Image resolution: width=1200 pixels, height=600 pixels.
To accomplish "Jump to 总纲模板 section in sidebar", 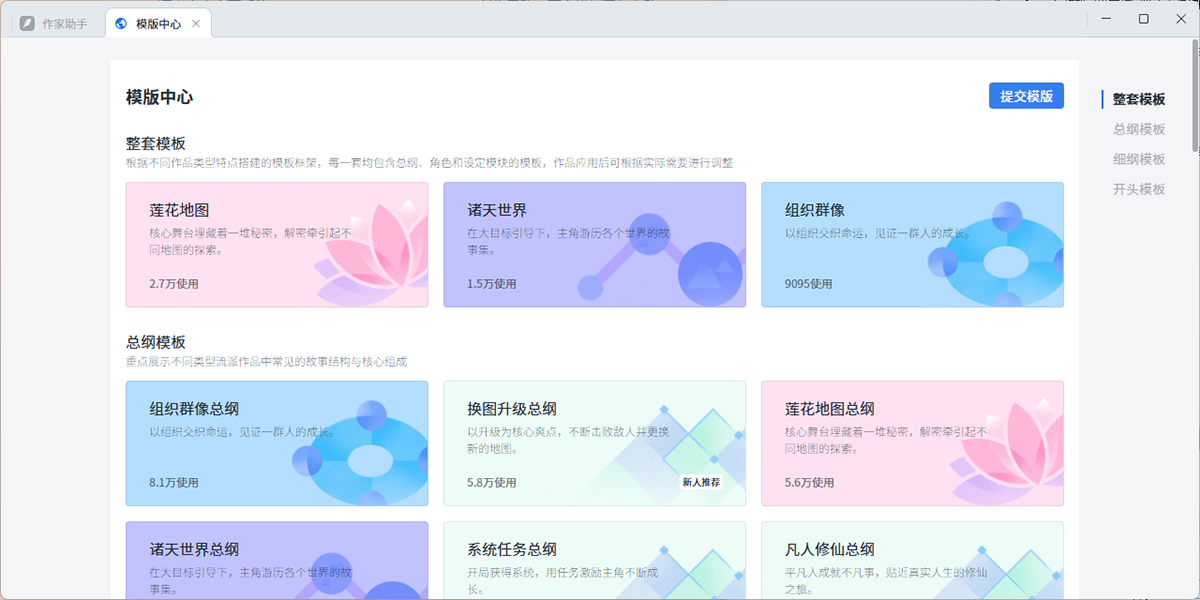I will point(1139,129).
